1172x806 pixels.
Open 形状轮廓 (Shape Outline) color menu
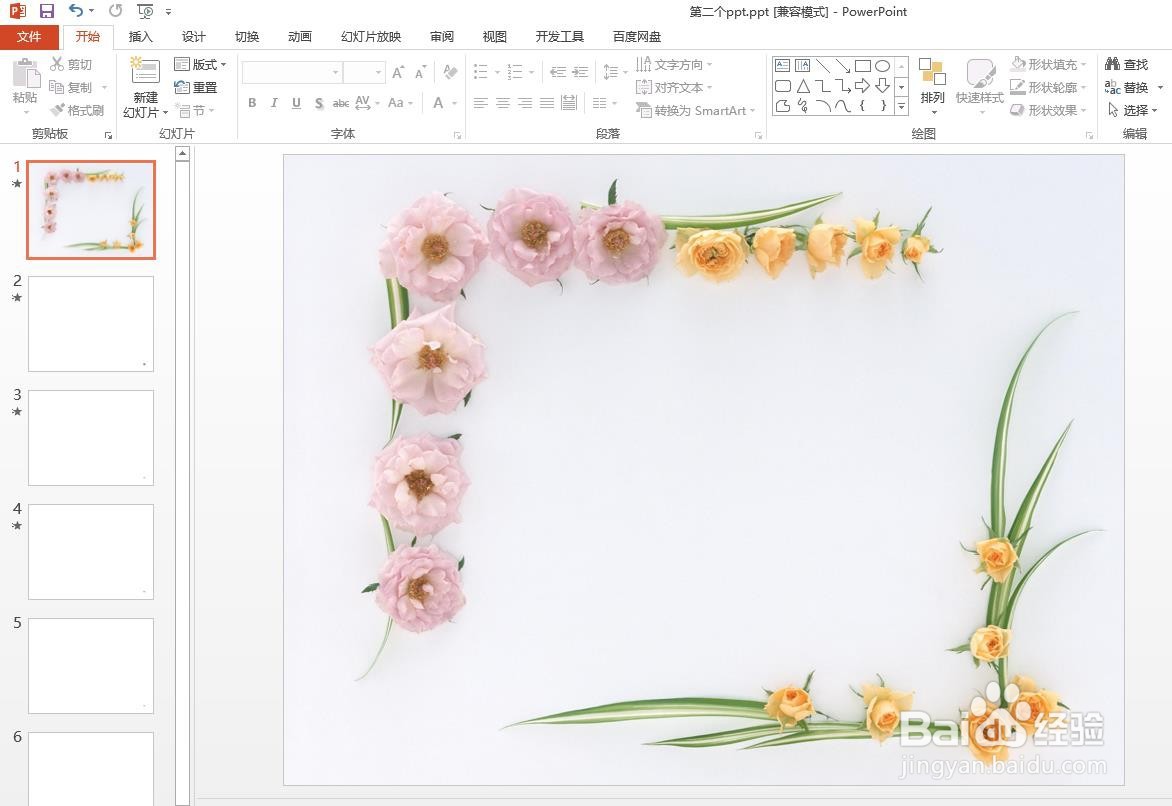tap(1048, 87)
